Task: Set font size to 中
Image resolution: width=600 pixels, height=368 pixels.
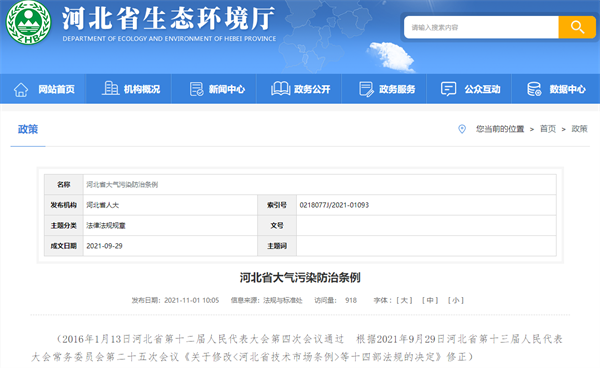Action: coord(430,300)
